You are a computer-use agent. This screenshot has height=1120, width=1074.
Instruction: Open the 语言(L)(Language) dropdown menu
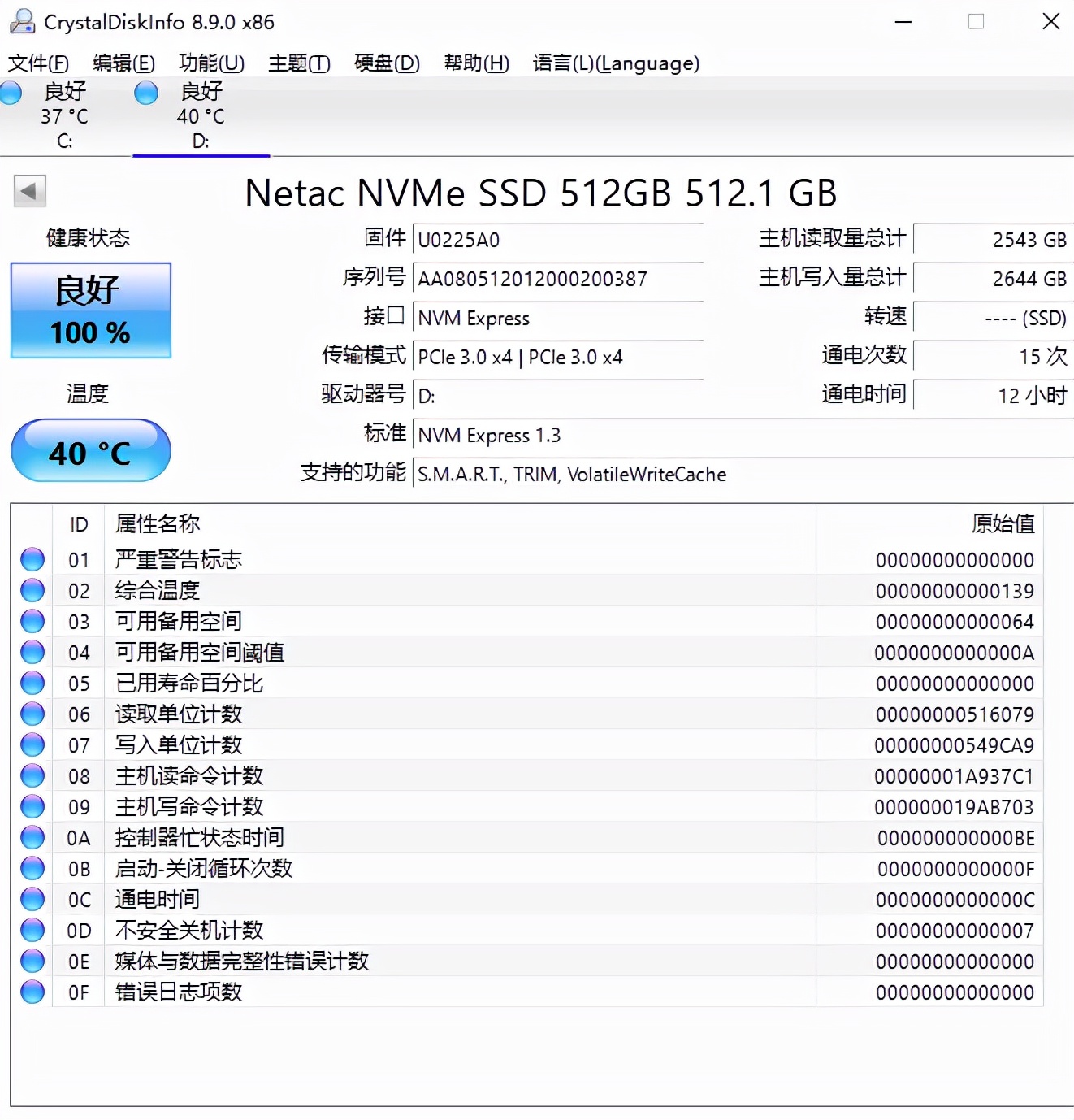tap(616, 63)
